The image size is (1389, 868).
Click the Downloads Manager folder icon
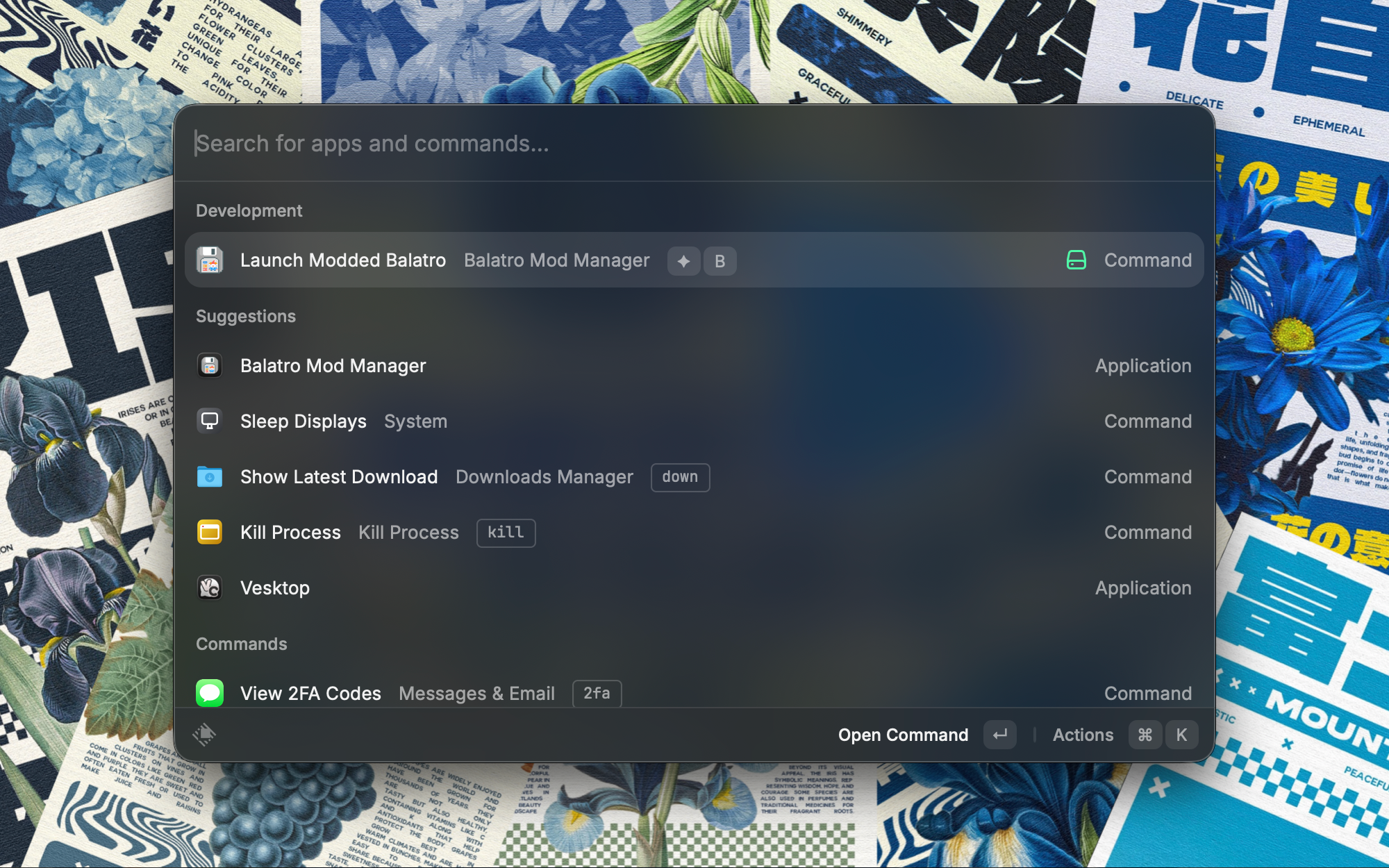click(210, 477)
